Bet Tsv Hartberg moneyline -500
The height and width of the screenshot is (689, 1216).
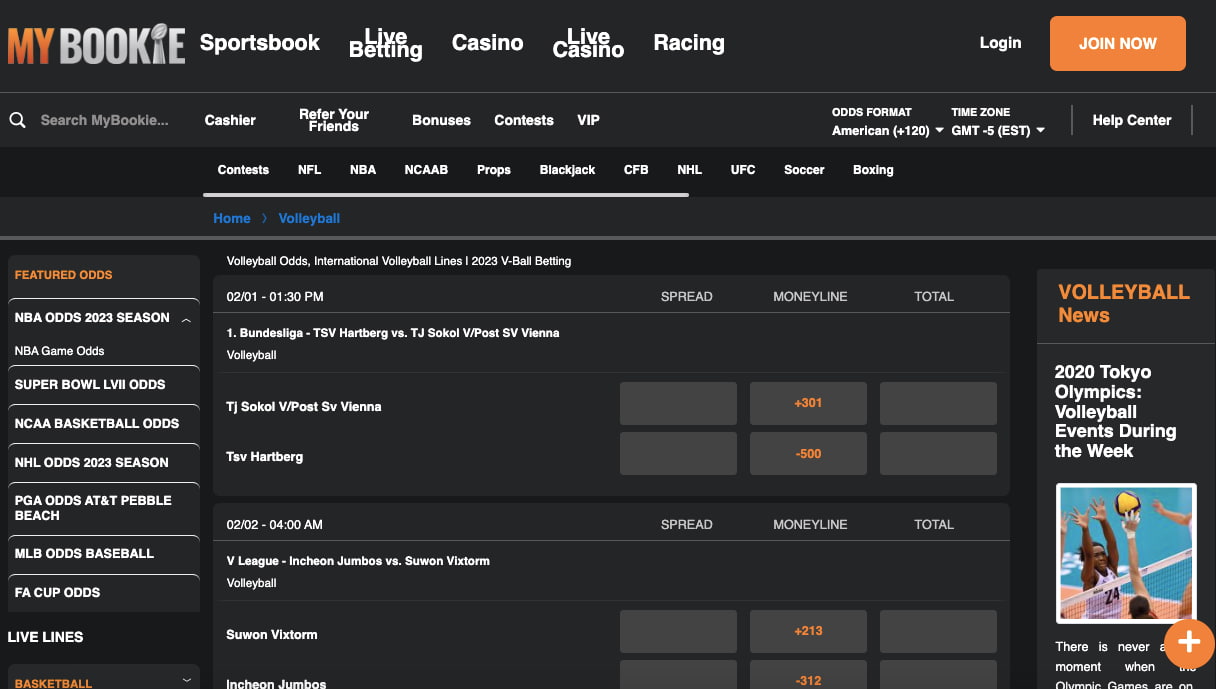pos(808,453)
